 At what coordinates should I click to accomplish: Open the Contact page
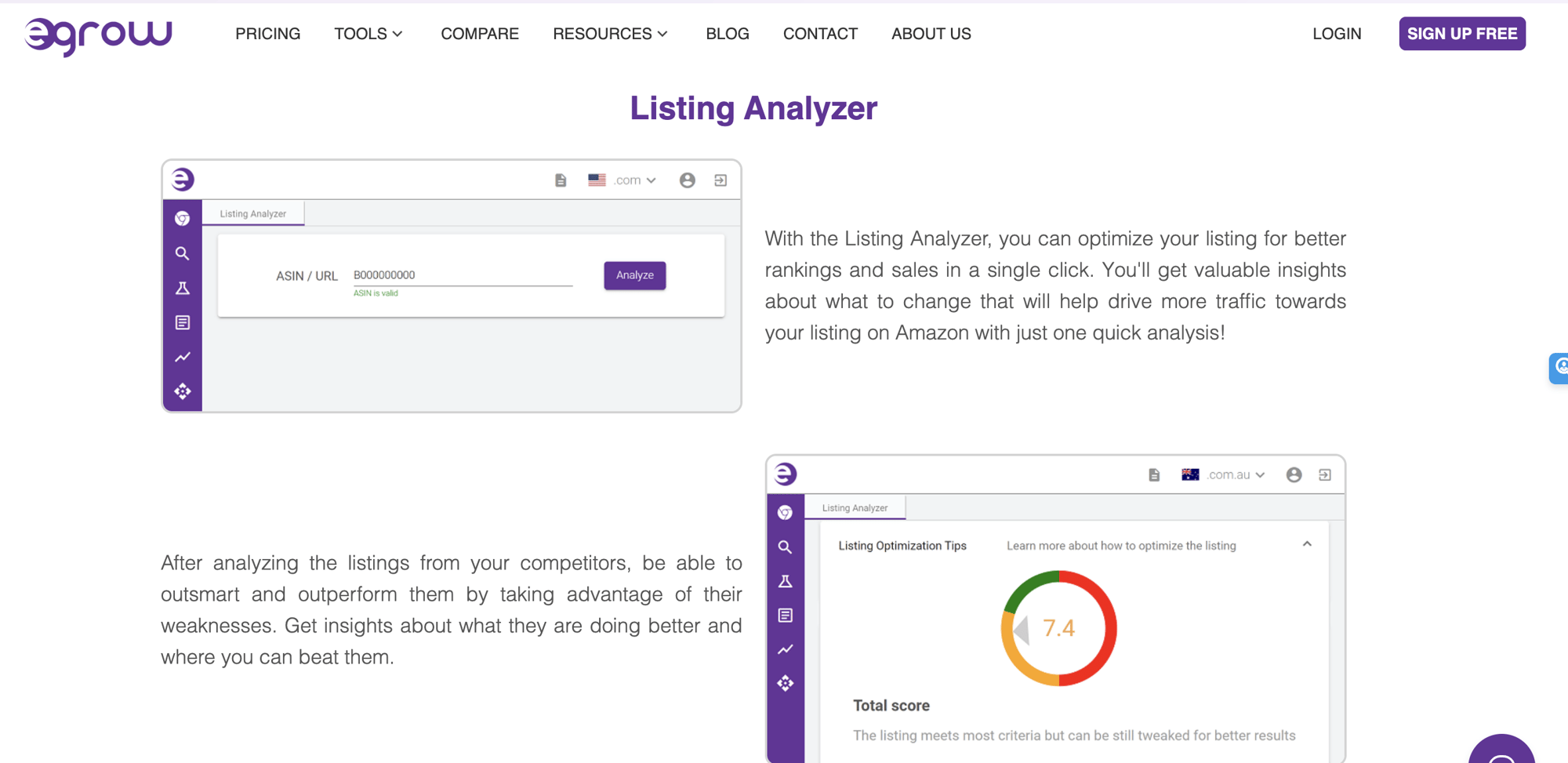[820, 34]
